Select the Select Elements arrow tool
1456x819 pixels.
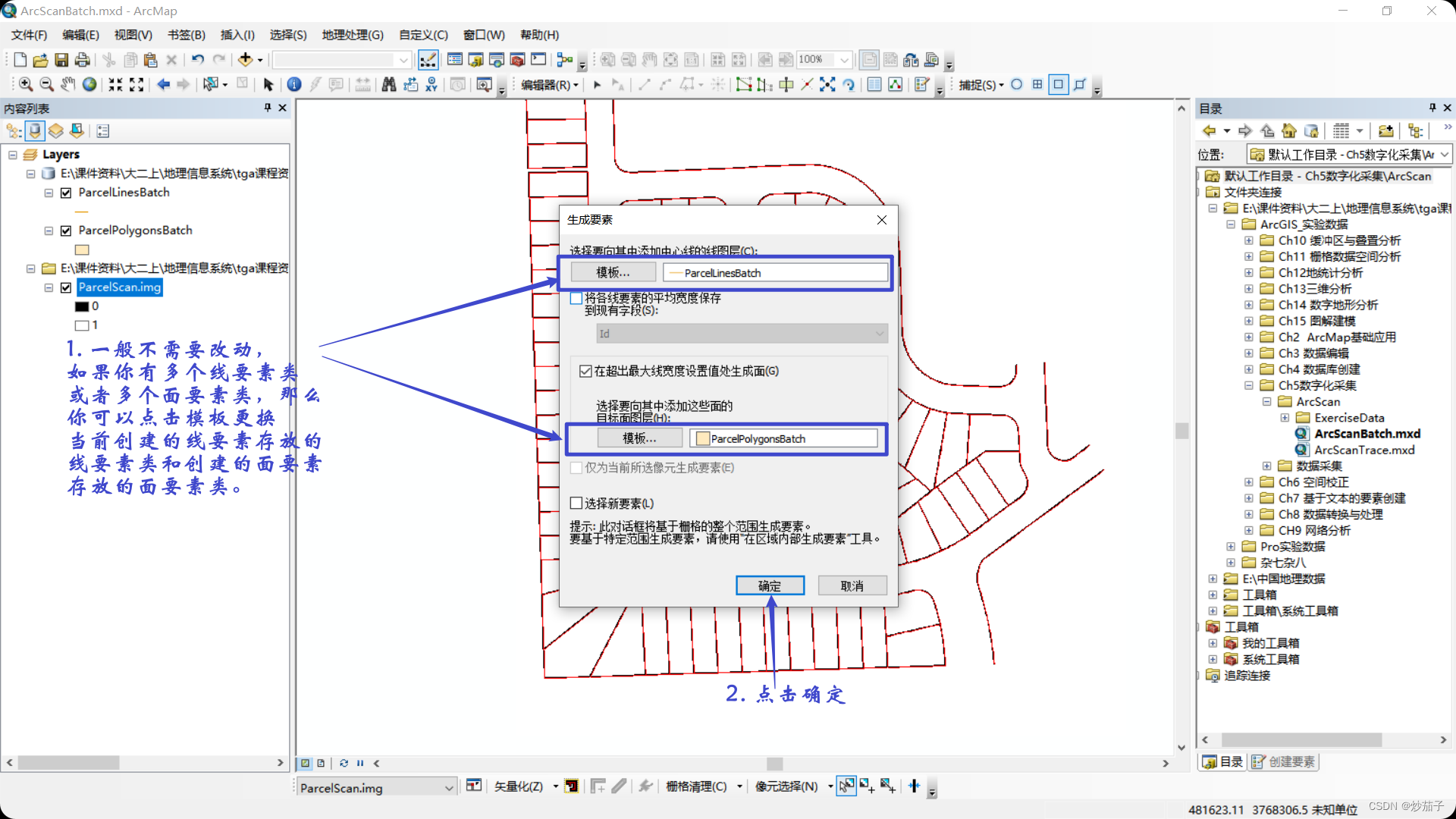point(268,84)
